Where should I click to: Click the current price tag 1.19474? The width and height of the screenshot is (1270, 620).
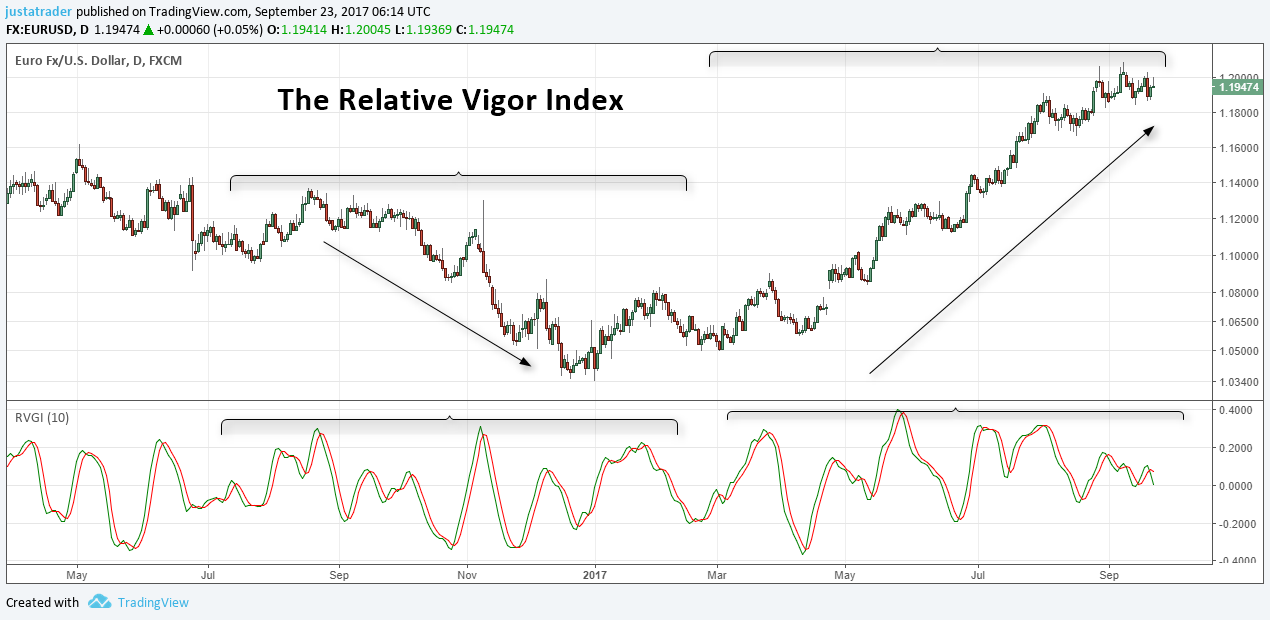pos(1238,87)
